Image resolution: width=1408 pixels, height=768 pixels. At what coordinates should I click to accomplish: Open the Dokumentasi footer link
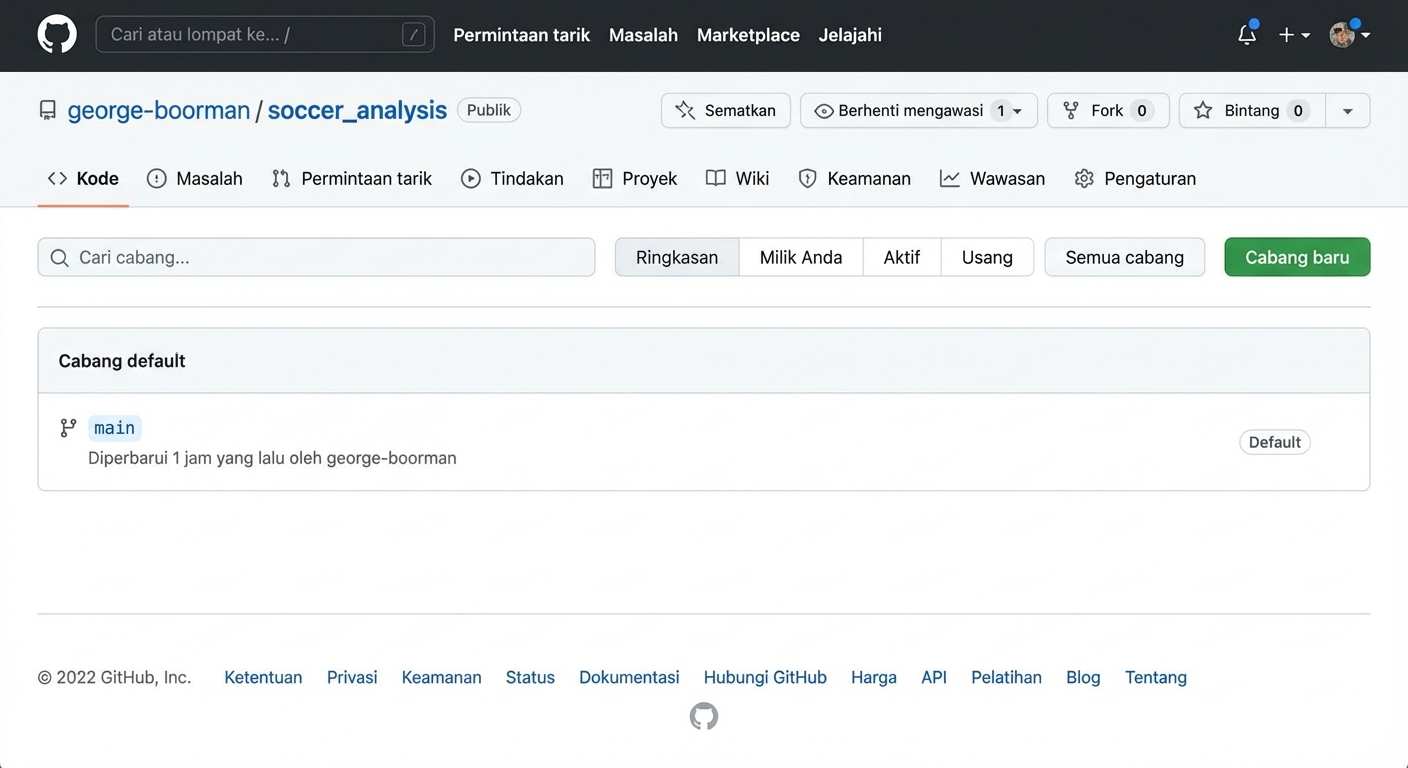click(629, 677)
